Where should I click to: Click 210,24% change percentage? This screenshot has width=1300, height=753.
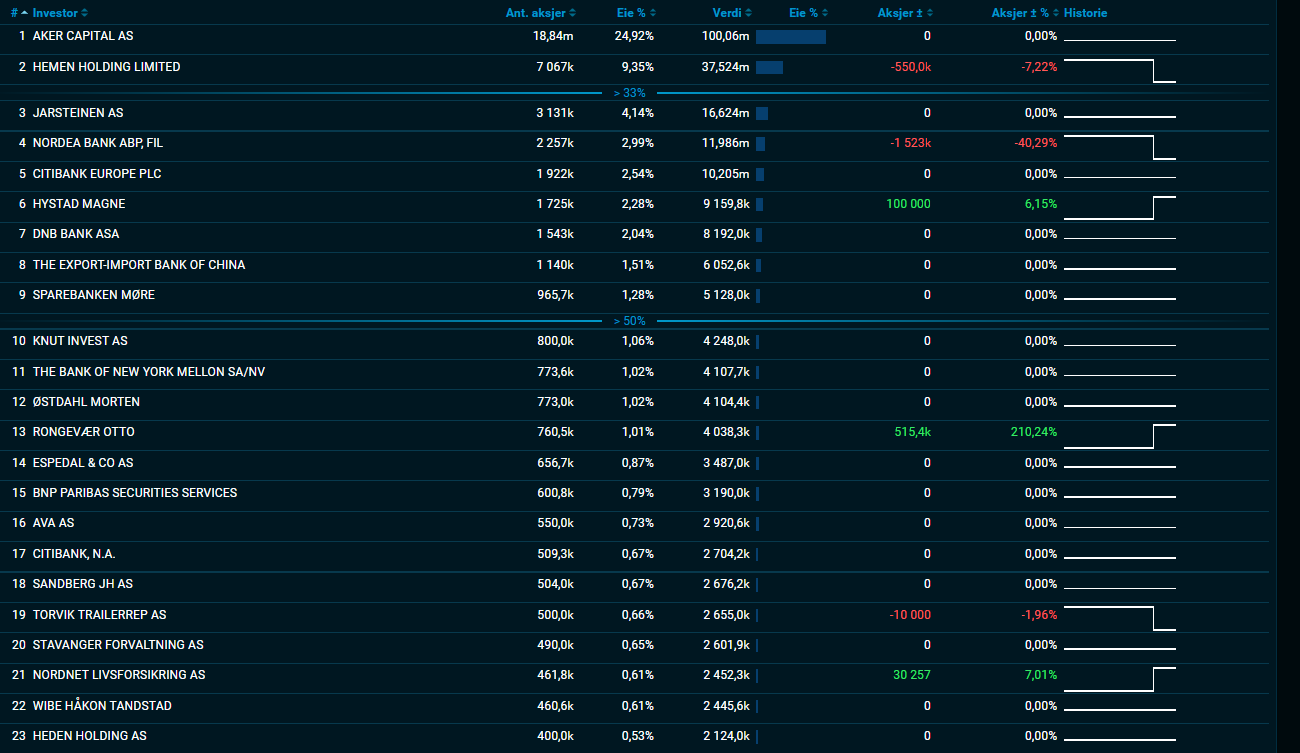click(x=1034, y=432)
